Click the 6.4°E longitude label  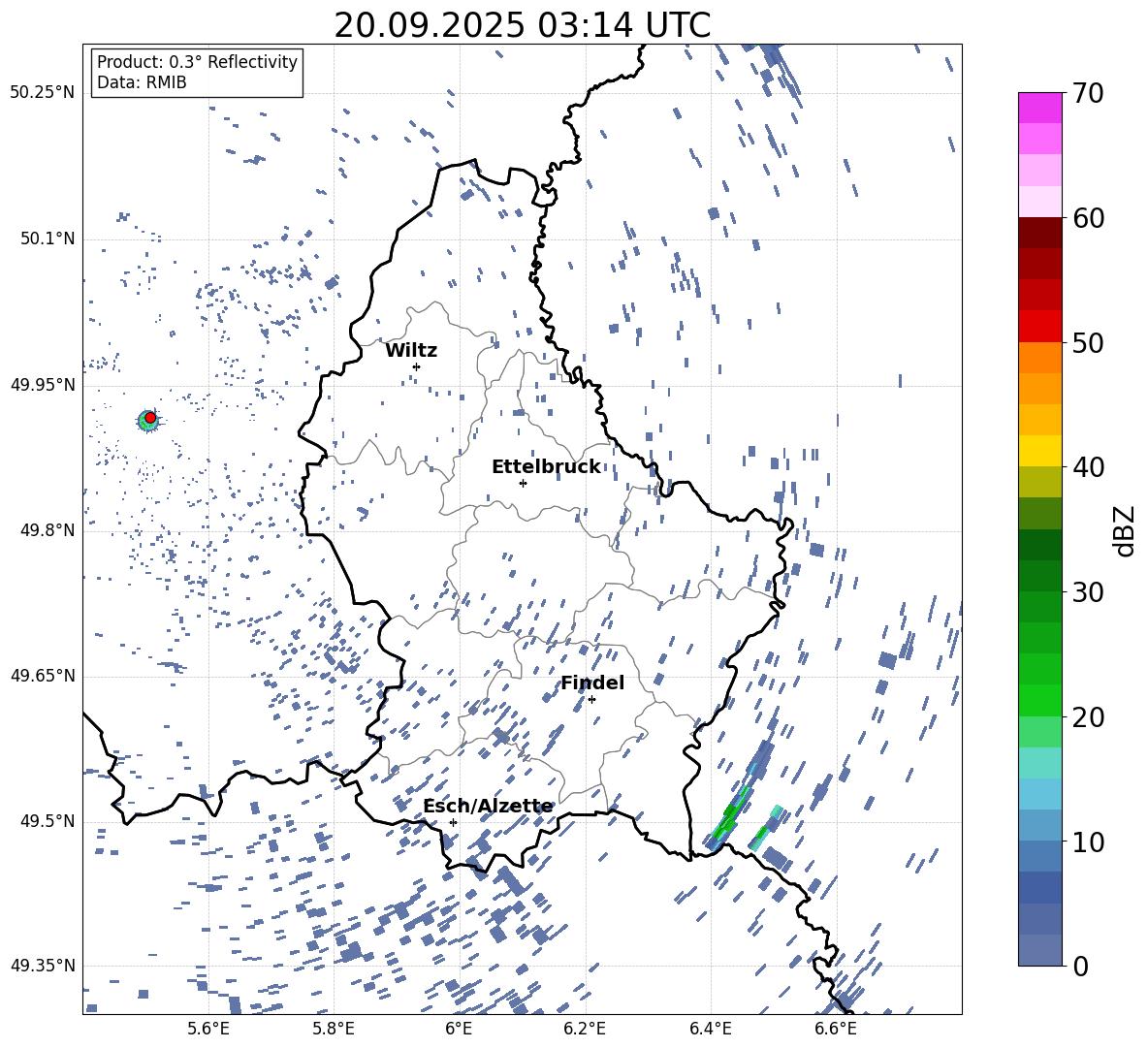pos(710,1029)
